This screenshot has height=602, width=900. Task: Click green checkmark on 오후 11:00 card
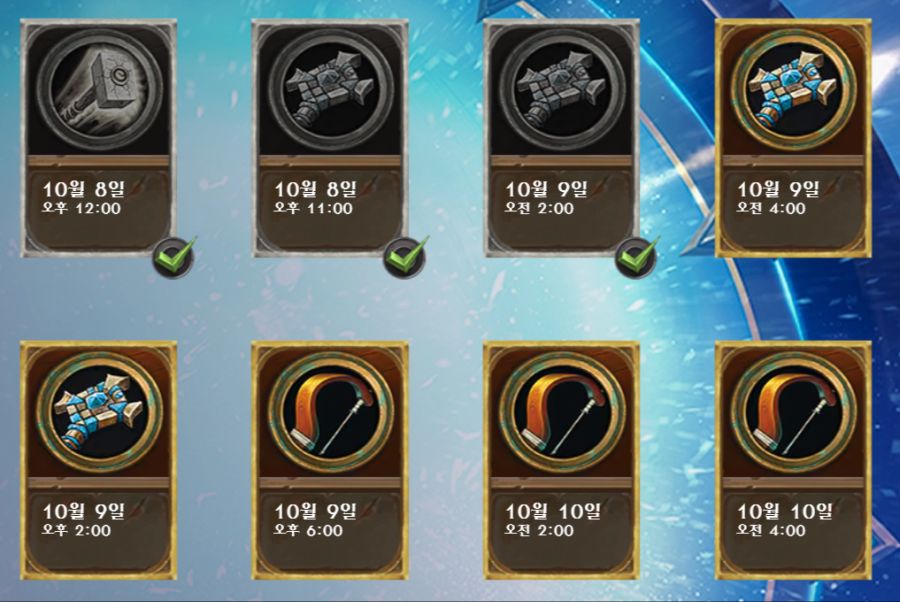(406, 258)
